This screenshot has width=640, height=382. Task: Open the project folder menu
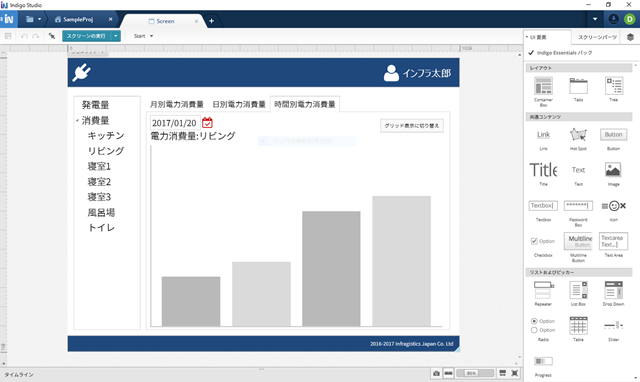point(33,19)
